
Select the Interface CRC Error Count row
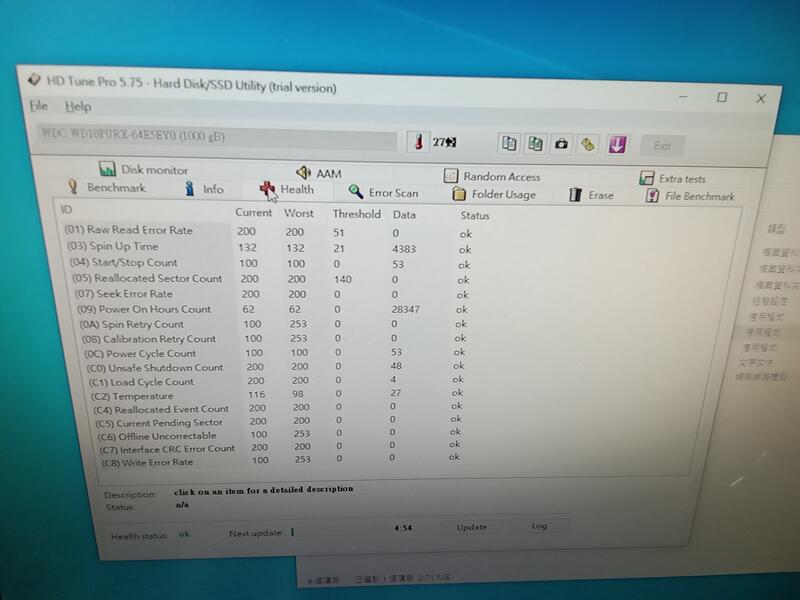coord(280,447)
